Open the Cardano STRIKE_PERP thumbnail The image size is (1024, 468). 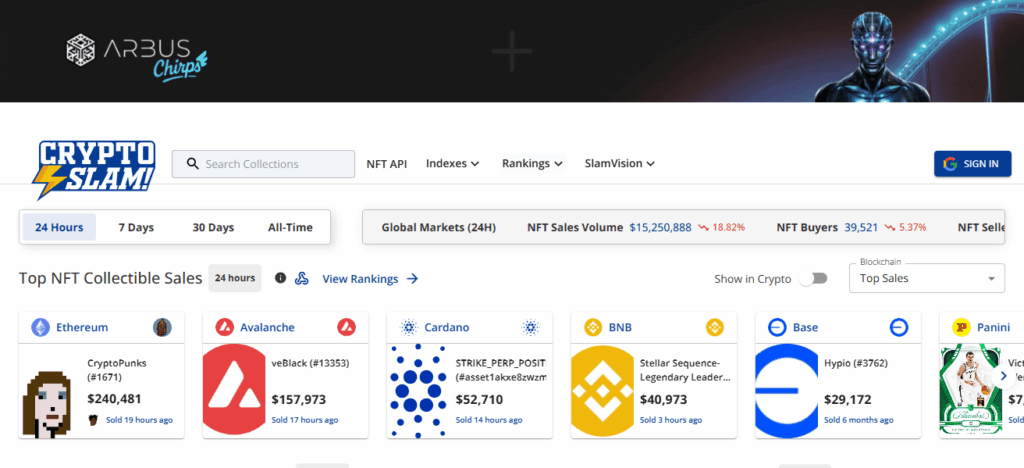click(418, 391)
